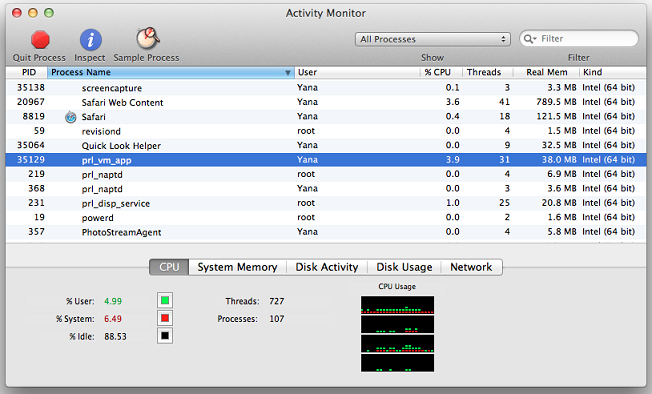Click the green zoom window button
The height and width of the screenshot is (394, 652).
coord(49,13)
